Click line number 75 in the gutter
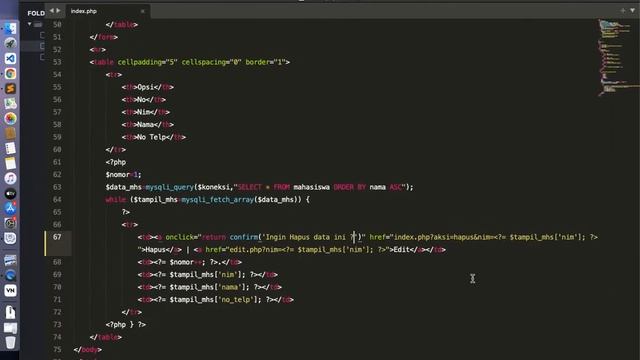The height and width of the screenshot is (360, 640). click(x=57, y=349)
